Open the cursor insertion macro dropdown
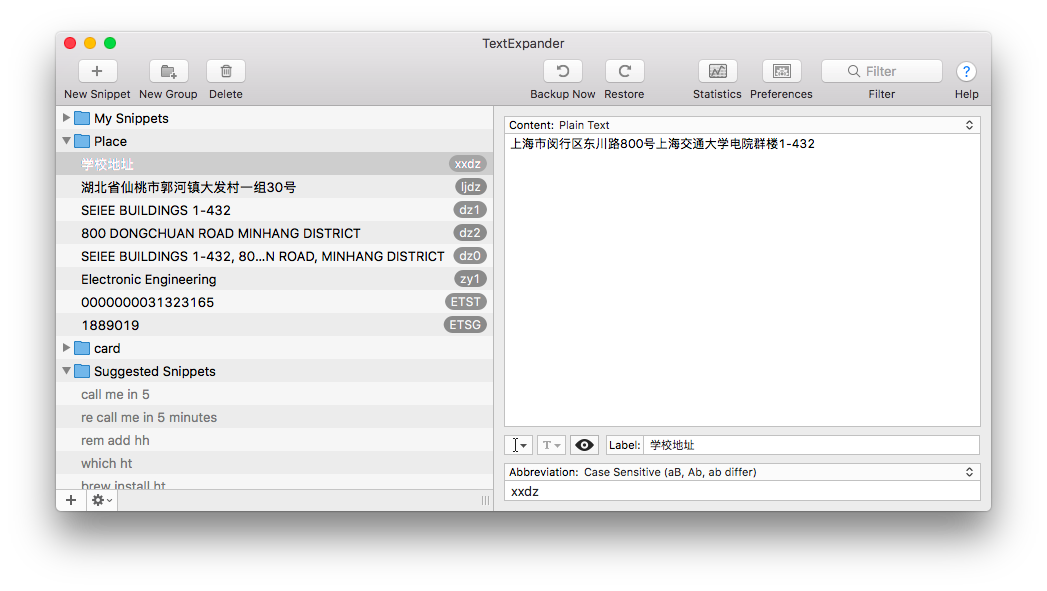This screenshot has width=1047, height=591. pyautogui.click(x=519, y=445)
